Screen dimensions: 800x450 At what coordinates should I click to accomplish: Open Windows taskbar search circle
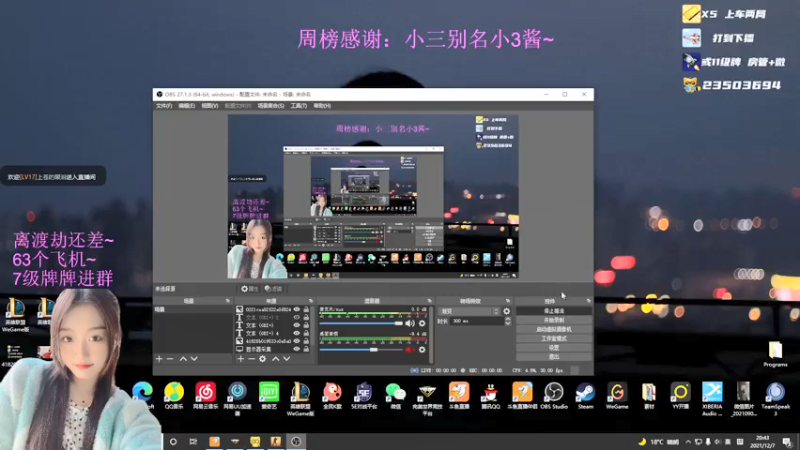pyautogui.click(x=173, y=442)
